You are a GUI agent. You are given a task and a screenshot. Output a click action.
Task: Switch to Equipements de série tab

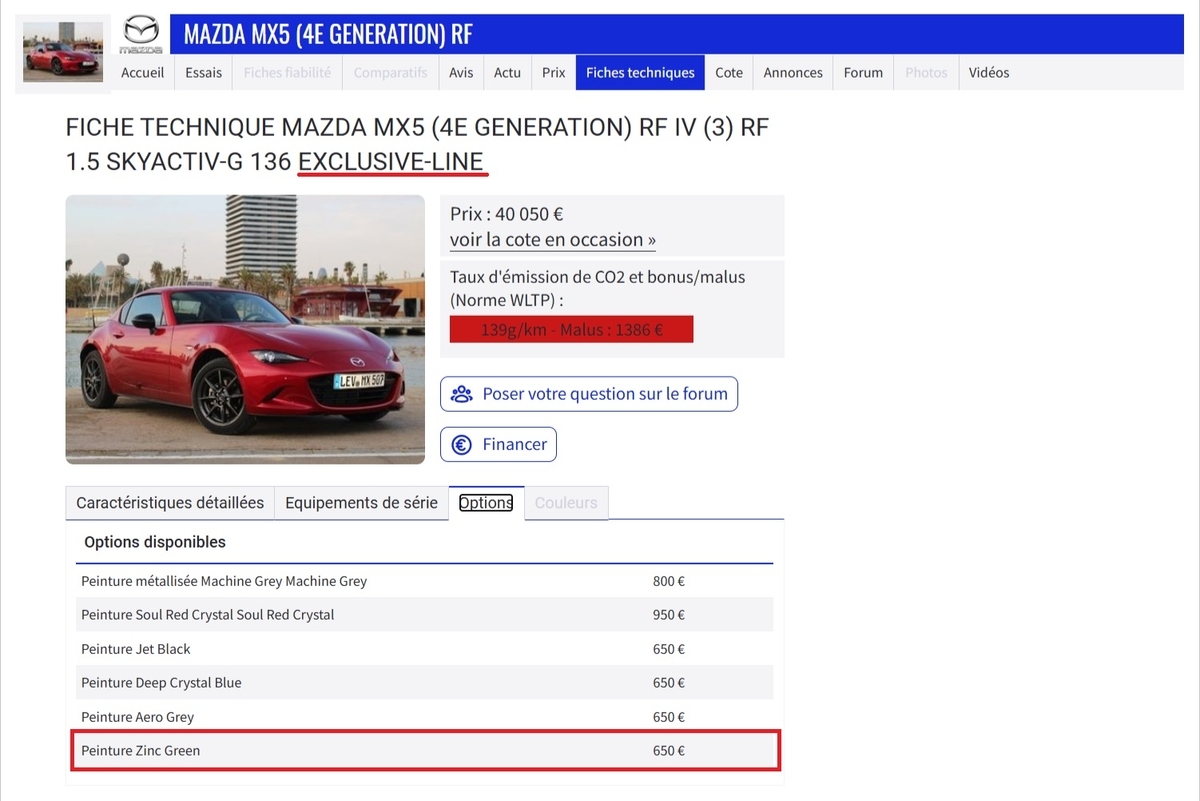tap(361, 503)
